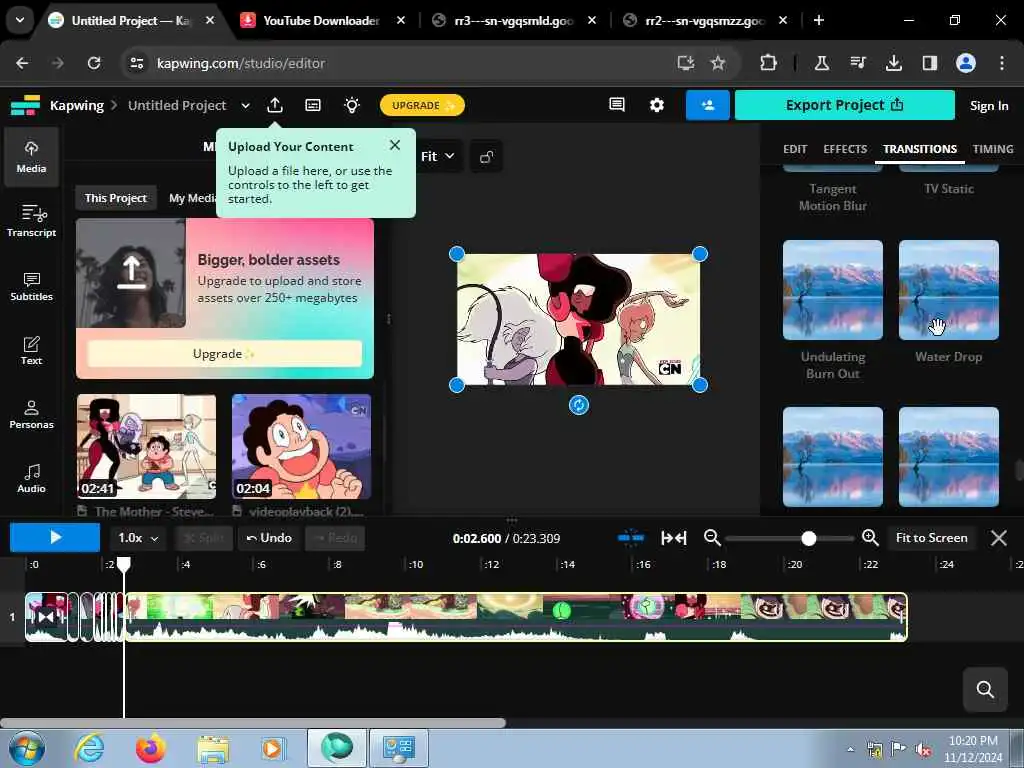Select the My Media tab
The width and height of the screenshot is (1024, 768).
pyautogui.click(x=192, y=198)
